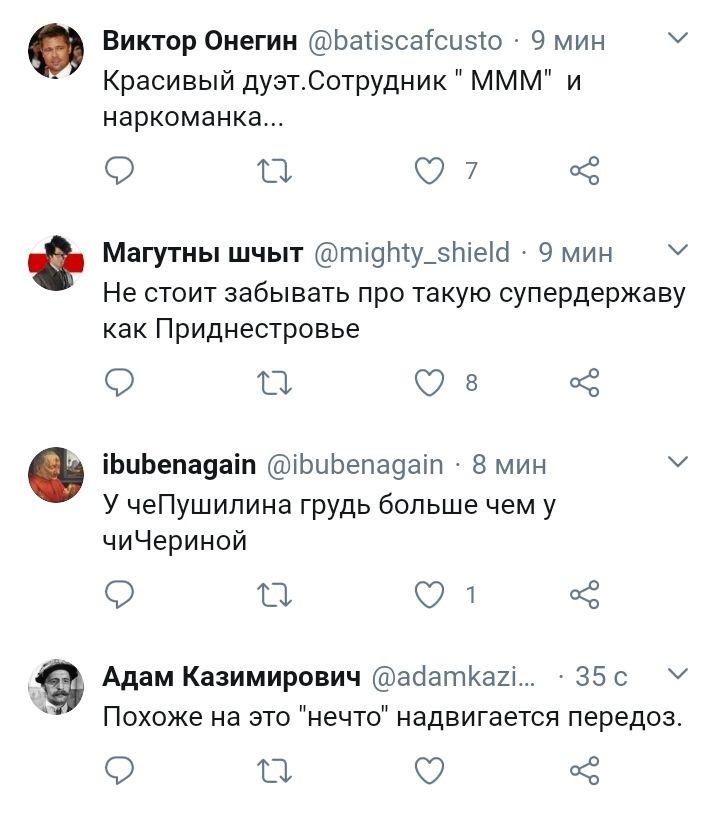Open Виктор Онегин's profile avatar
The height and width of the screenshot is (819, 720).
[x=55, y=51]
